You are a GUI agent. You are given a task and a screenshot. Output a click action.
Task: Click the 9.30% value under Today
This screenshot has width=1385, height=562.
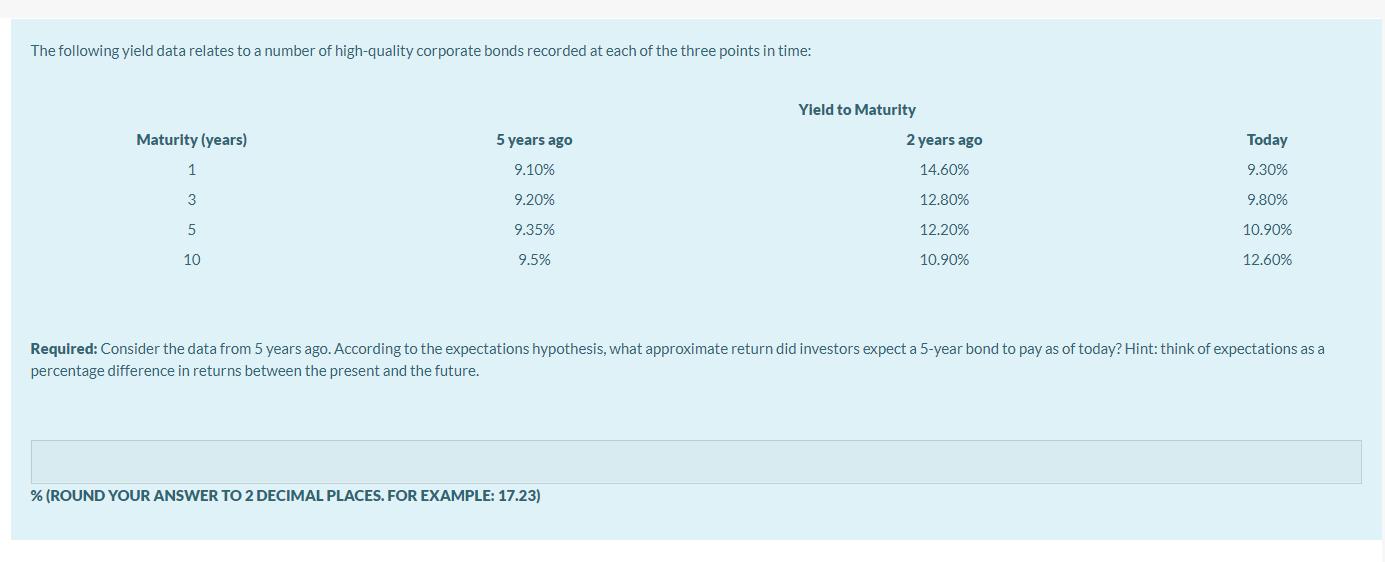[x=1267, y=170]
